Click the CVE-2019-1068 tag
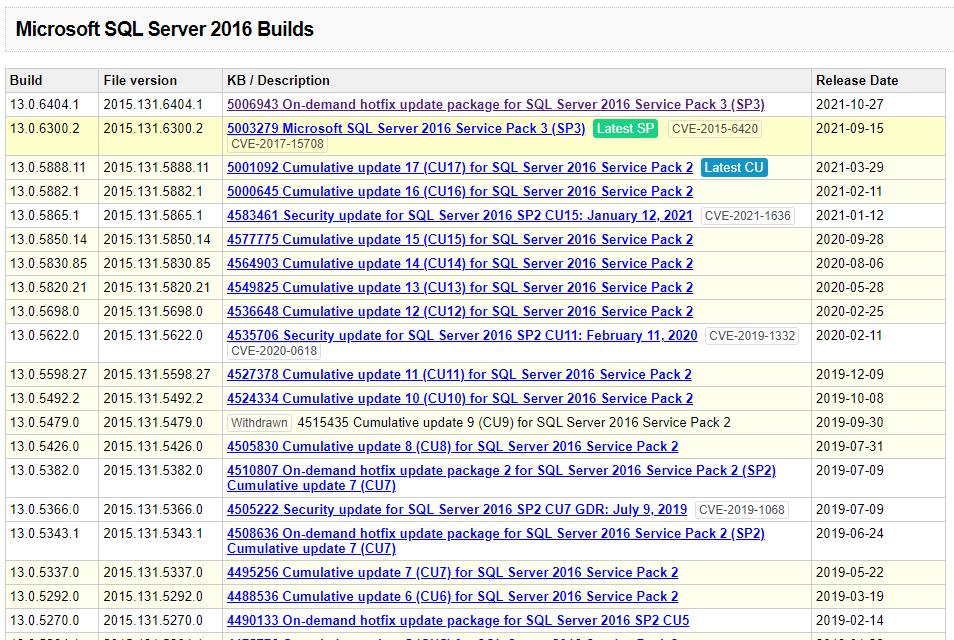 [x=742, y=510]
